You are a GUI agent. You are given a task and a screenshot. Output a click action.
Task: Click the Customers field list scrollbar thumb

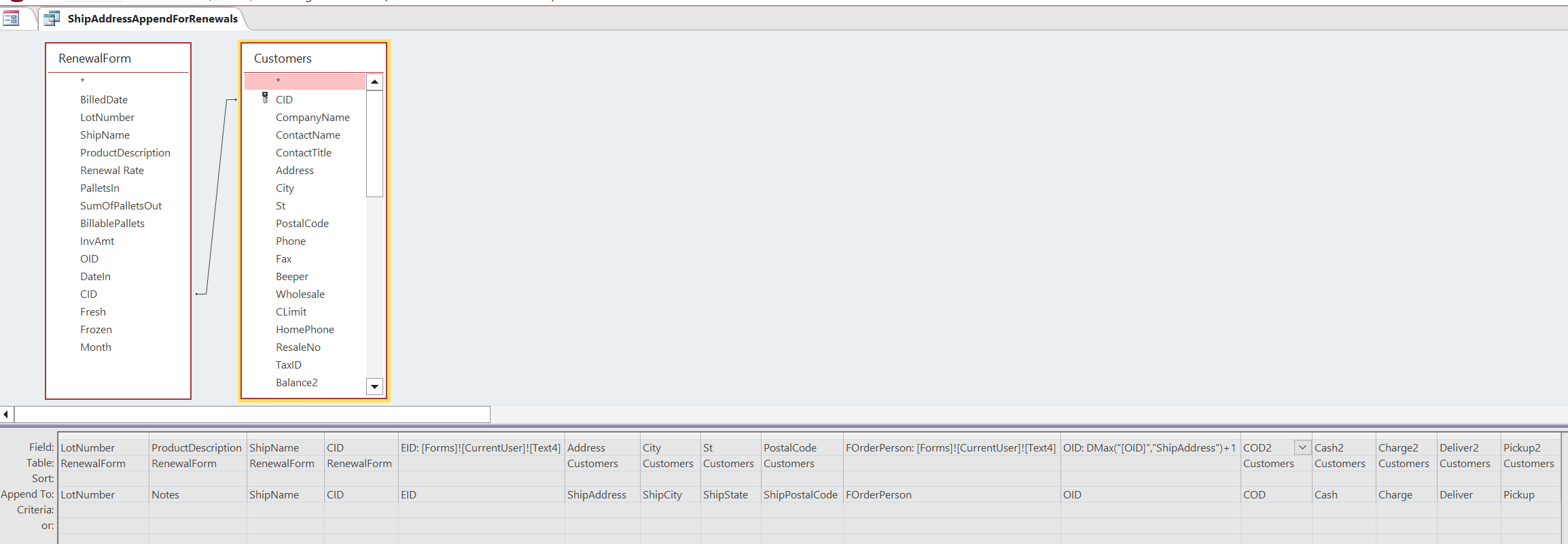pos(374,143)
